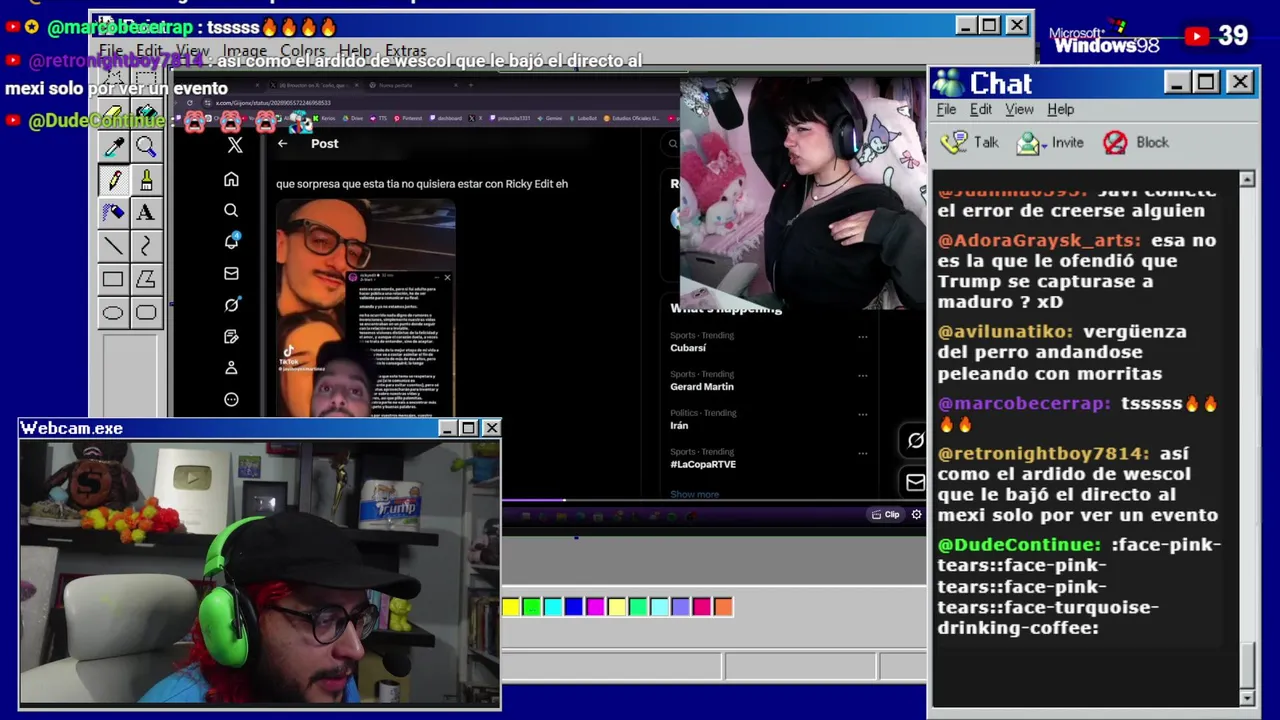1280x720 pixels.
Task: Click Chat scrollbar up arrow
Action: 1247,179
